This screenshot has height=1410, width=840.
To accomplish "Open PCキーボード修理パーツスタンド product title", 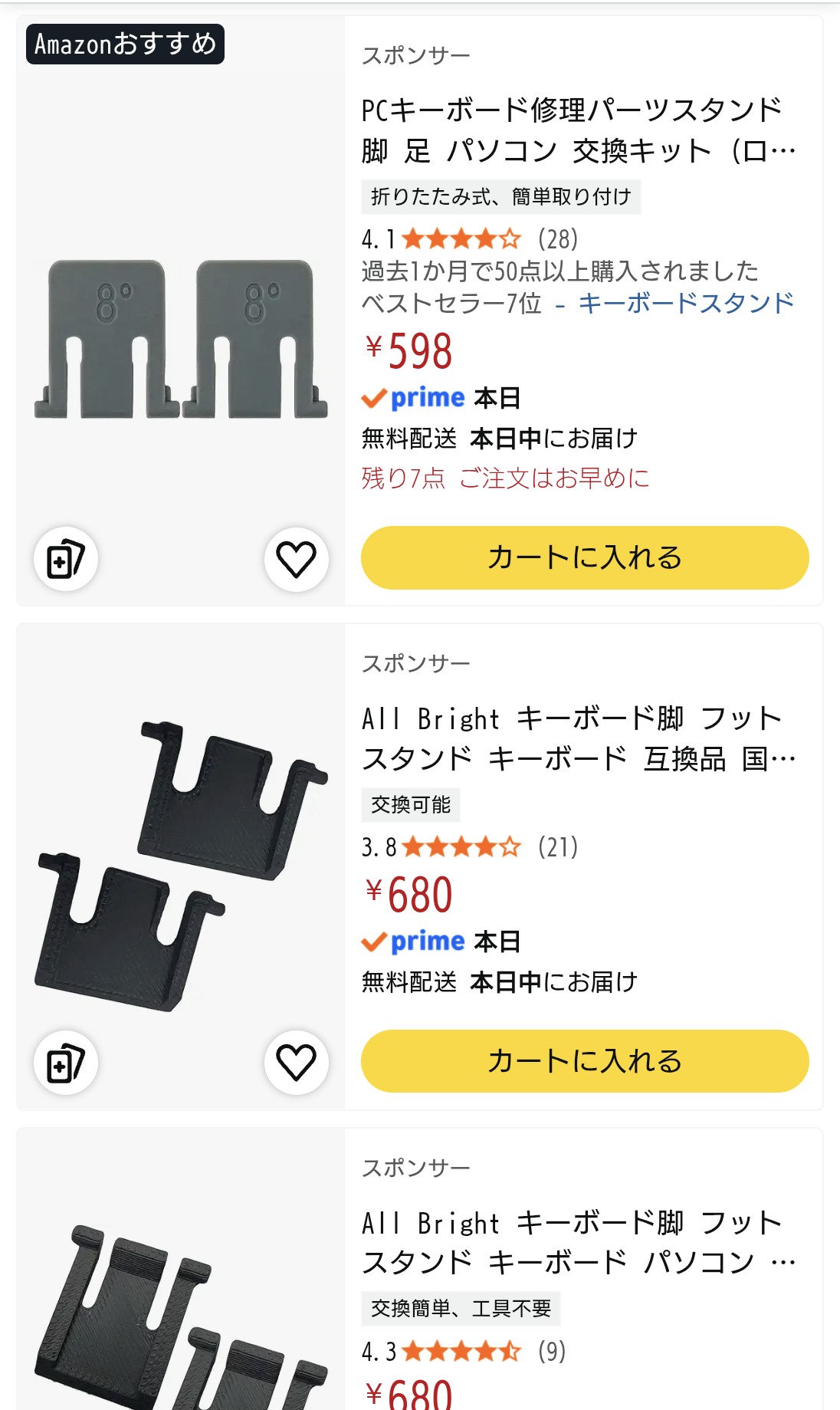I will tap(579, 130).
